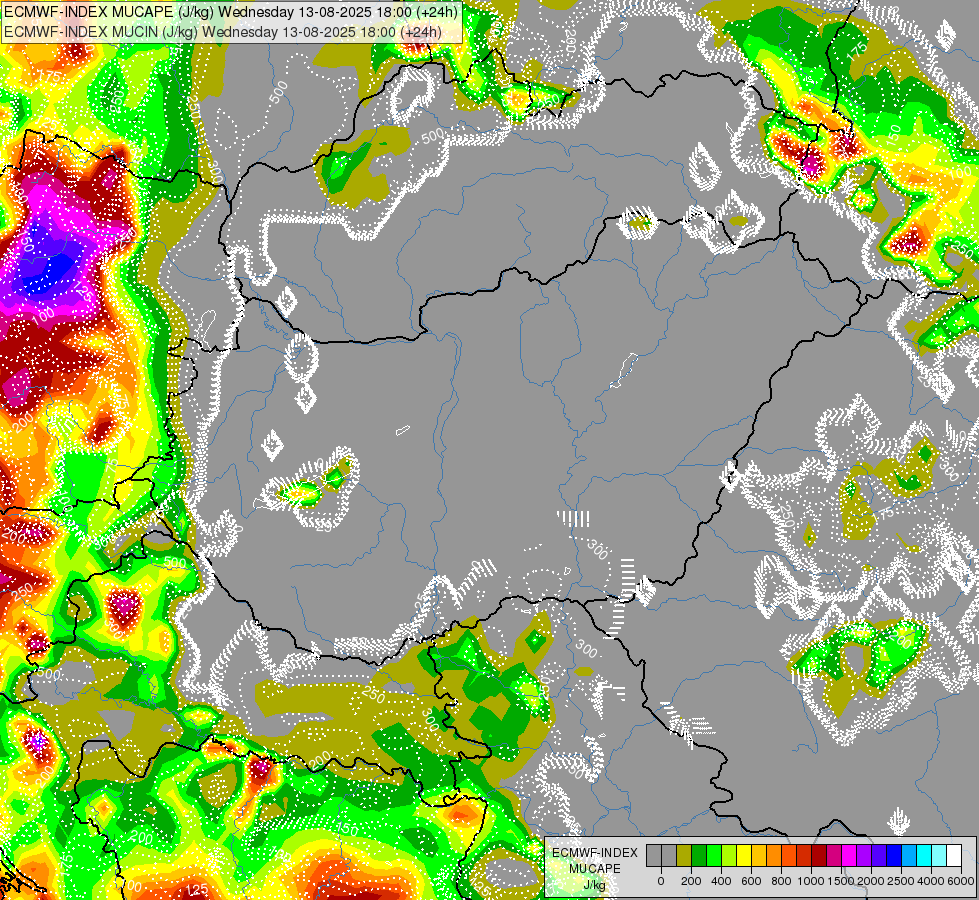Click the legend label '4000'
This screenshot has width=979, height=900.
(931, 881)
